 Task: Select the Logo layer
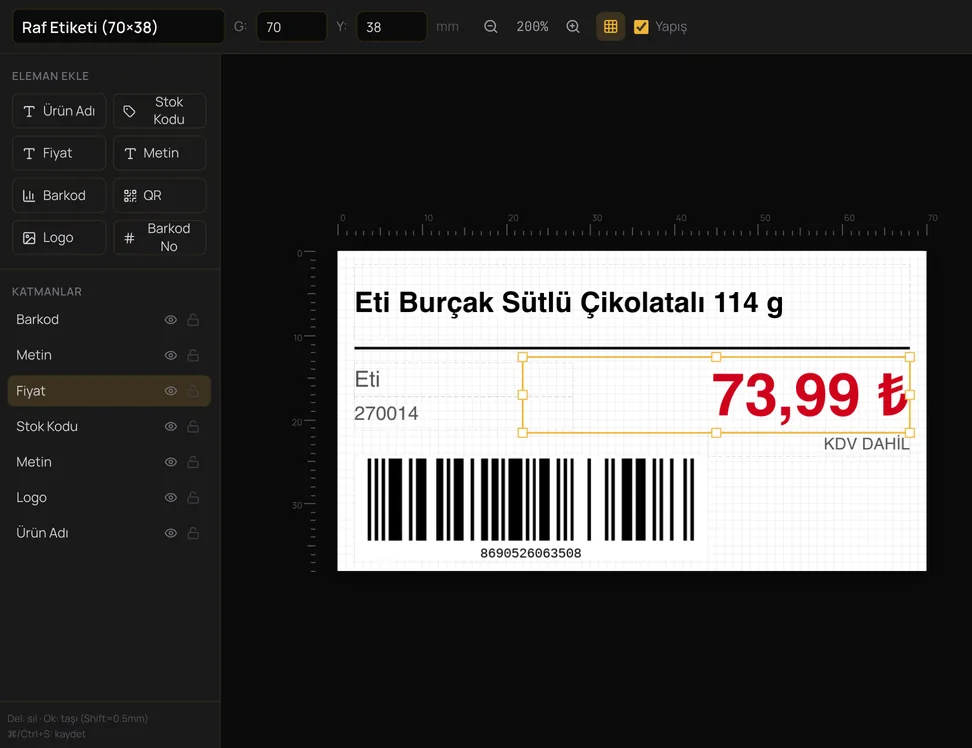coord(108,498)
